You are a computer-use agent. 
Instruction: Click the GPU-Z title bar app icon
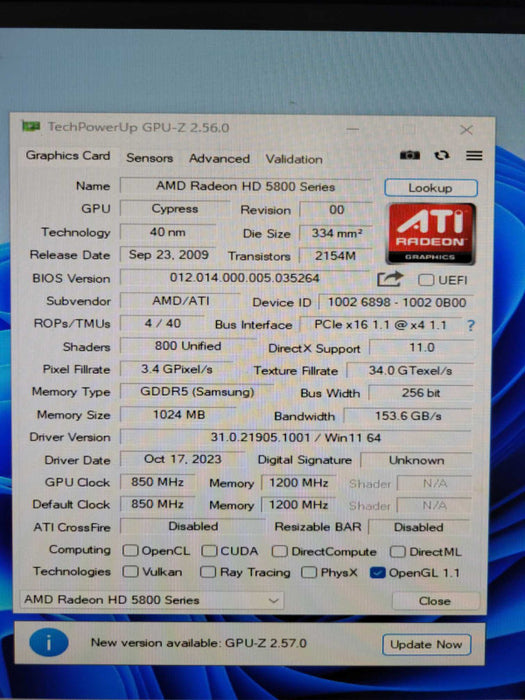[x=31, y=127]
